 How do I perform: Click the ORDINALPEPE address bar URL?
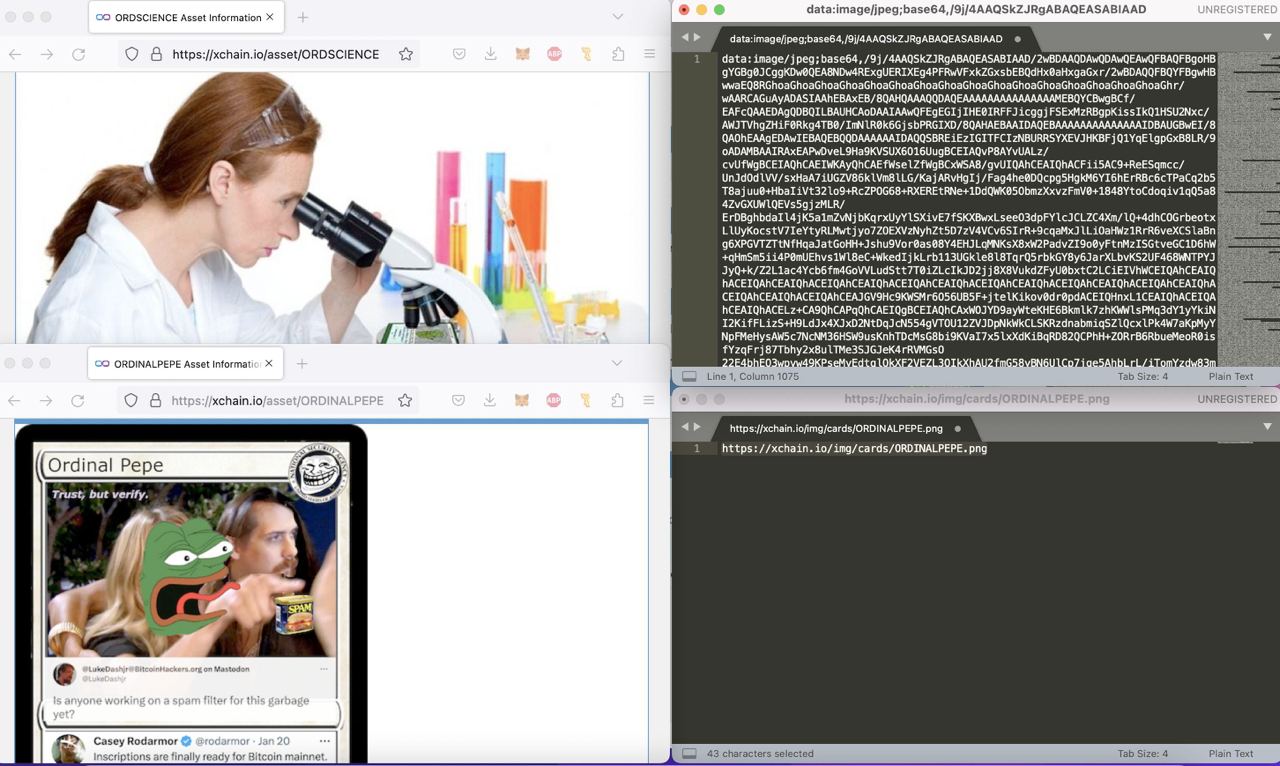click(277, 400)
